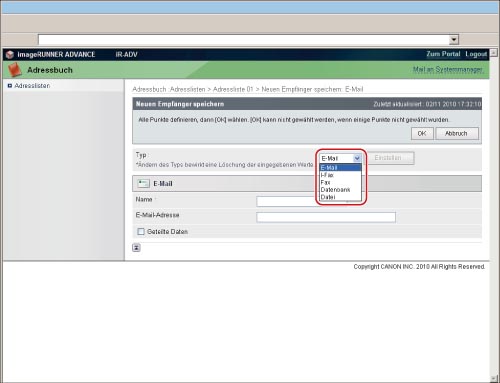Click the Adresslisten square bullet icon

click(x=10, y=86)
